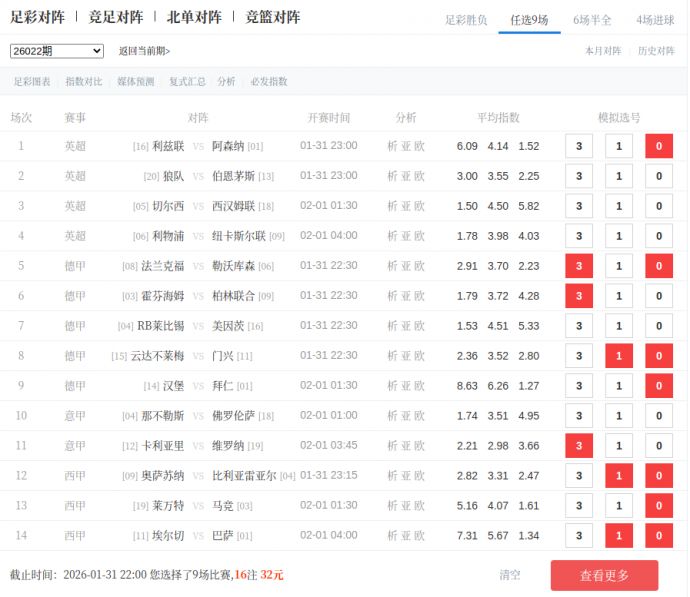Toggle pick 1 for match 14 埃尔切
Screen dimensions: 690x597
tap(619, 536)
